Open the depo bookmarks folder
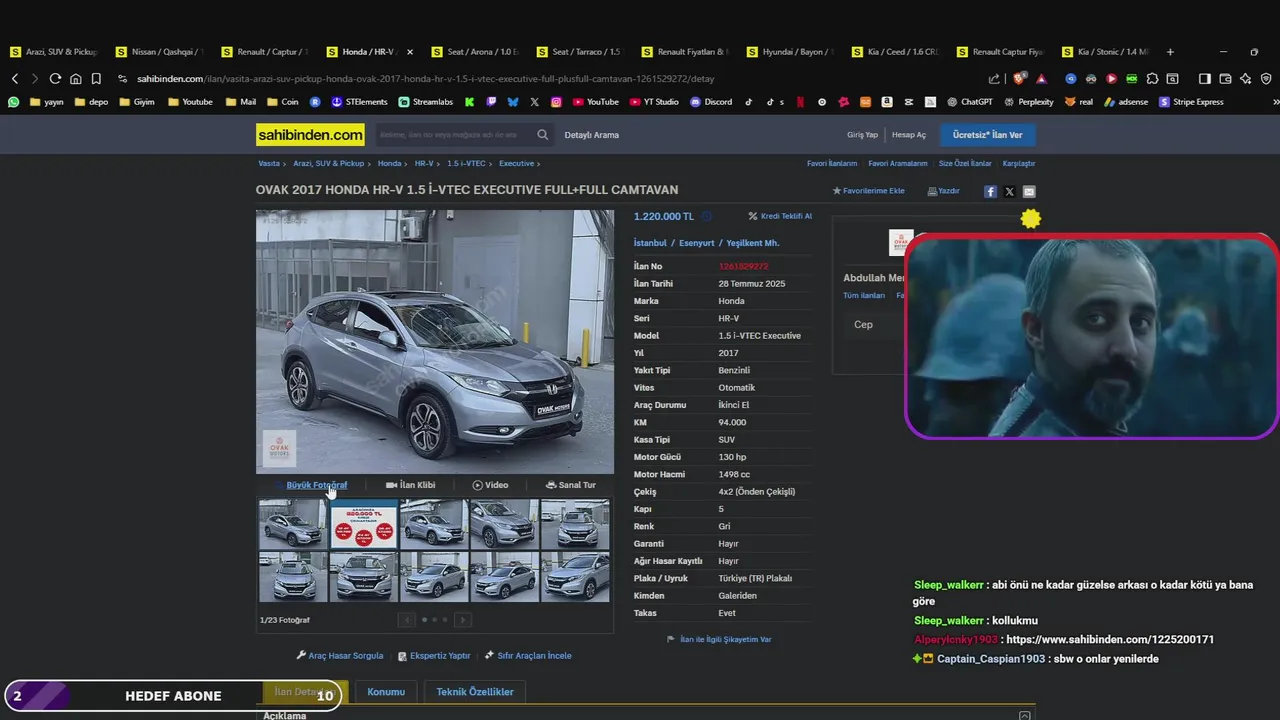 click(x=91, y=102)
